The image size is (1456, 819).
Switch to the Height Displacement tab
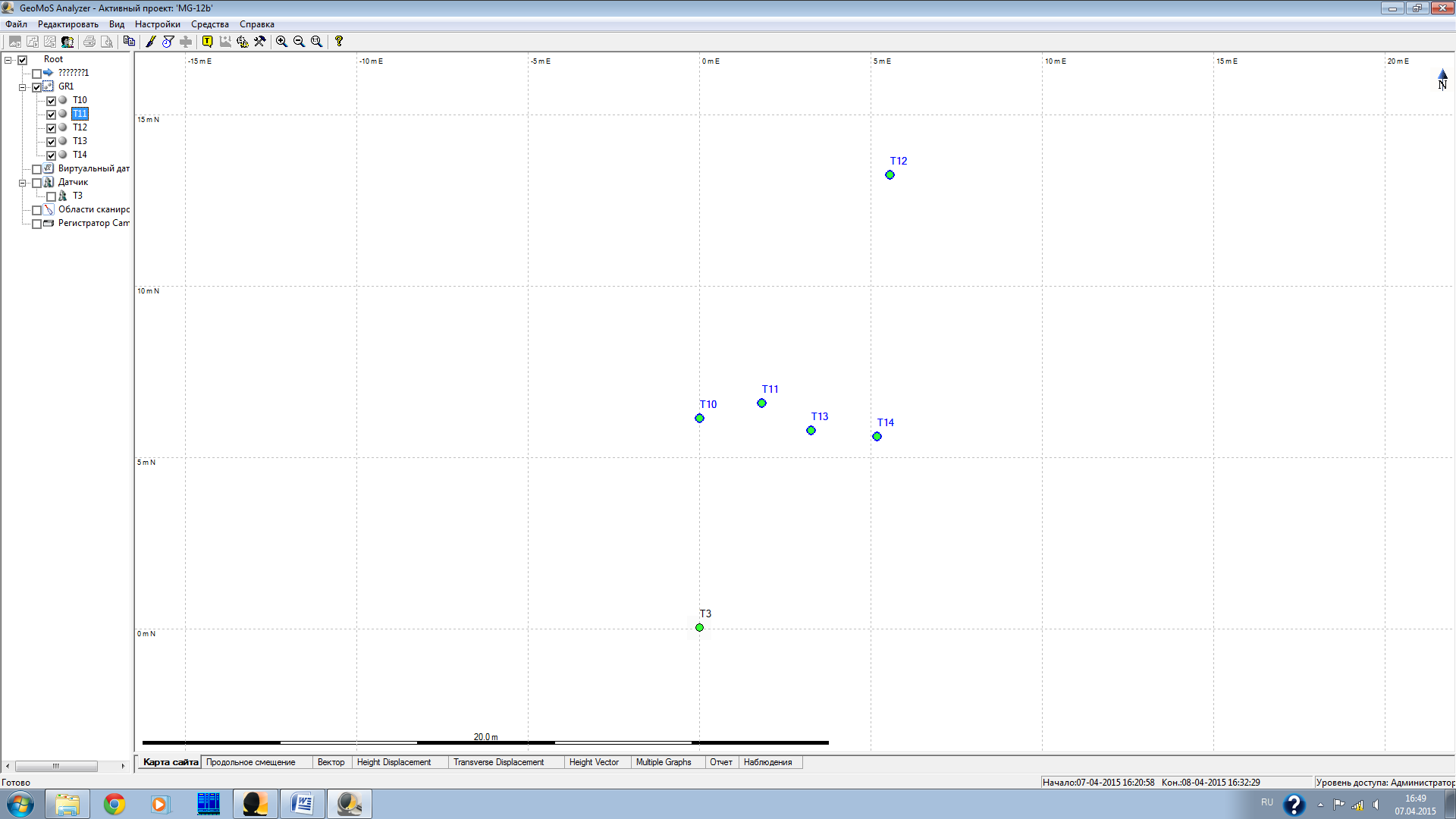point(394,762)
